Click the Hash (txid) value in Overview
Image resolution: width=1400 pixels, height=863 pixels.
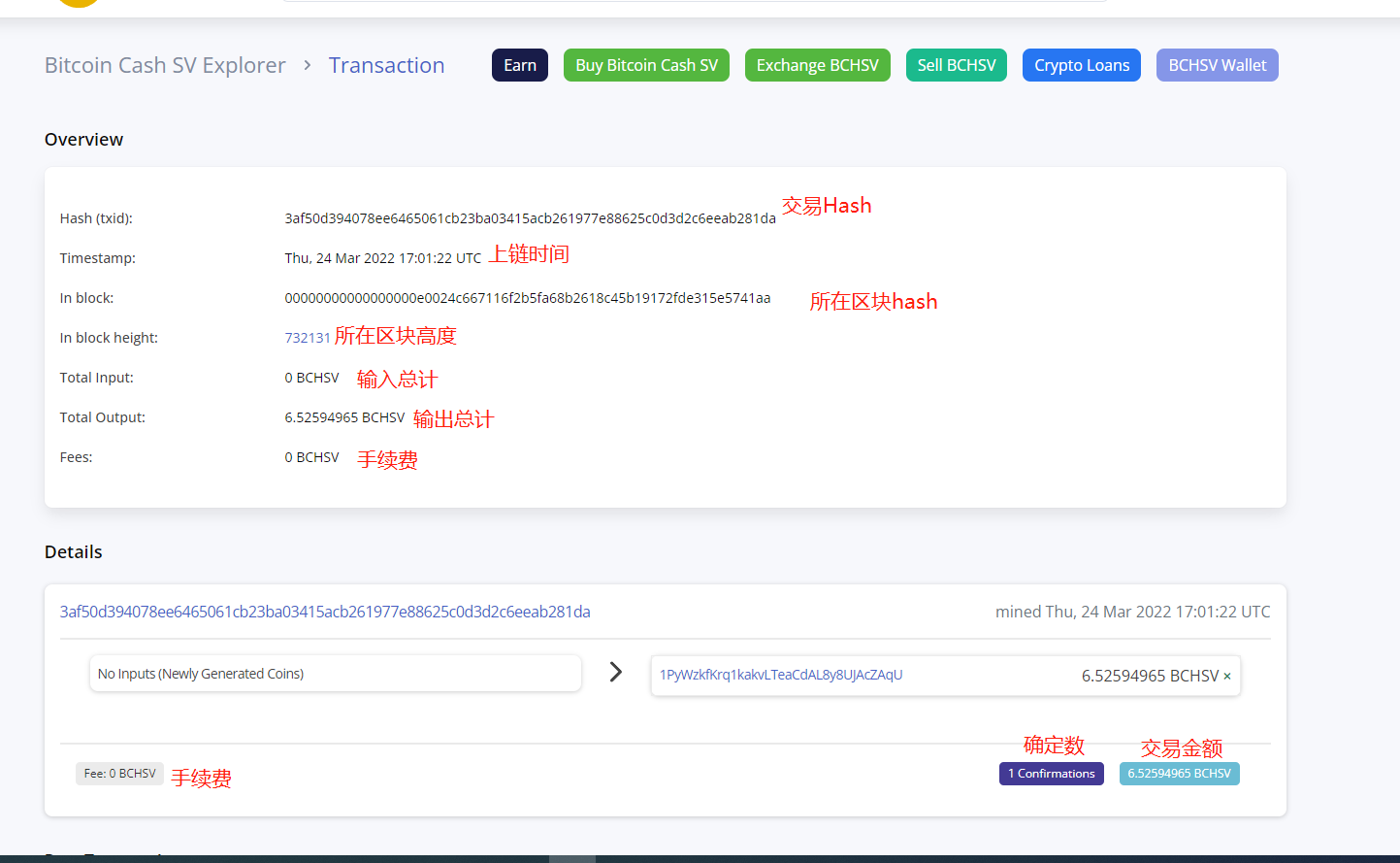pos(530,218)
